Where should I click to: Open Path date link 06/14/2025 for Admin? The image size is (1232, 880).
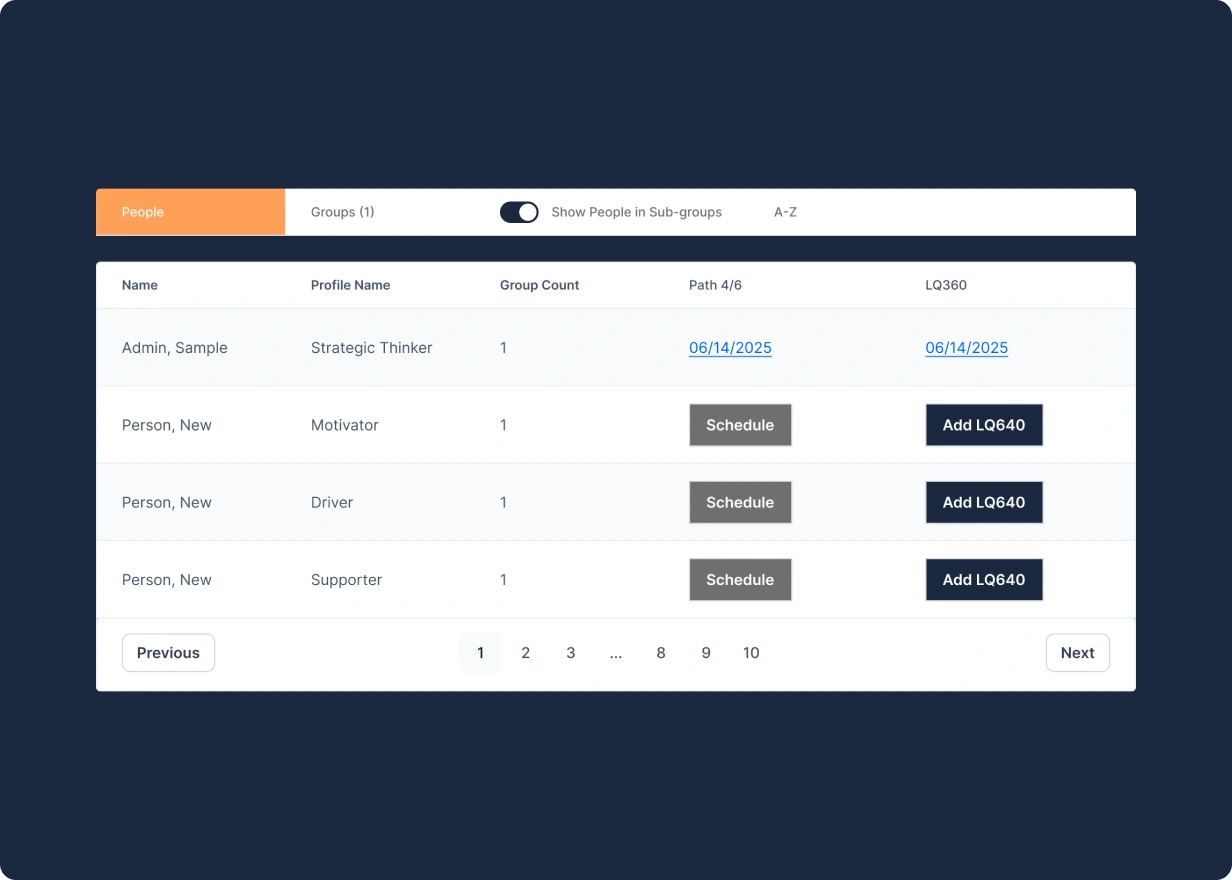point(730,348)
